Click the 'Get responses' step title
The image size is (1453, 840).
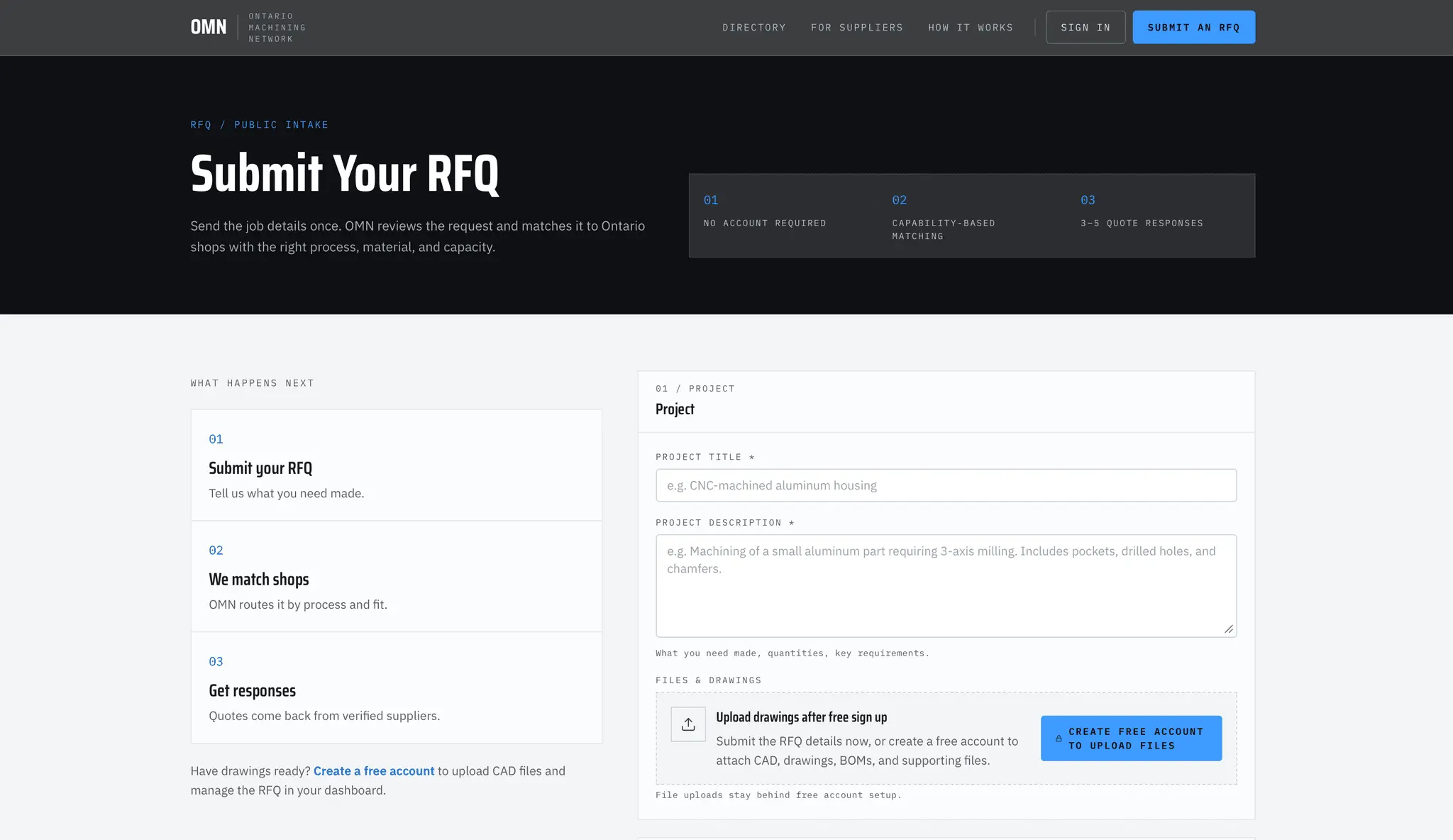point(252,691)
